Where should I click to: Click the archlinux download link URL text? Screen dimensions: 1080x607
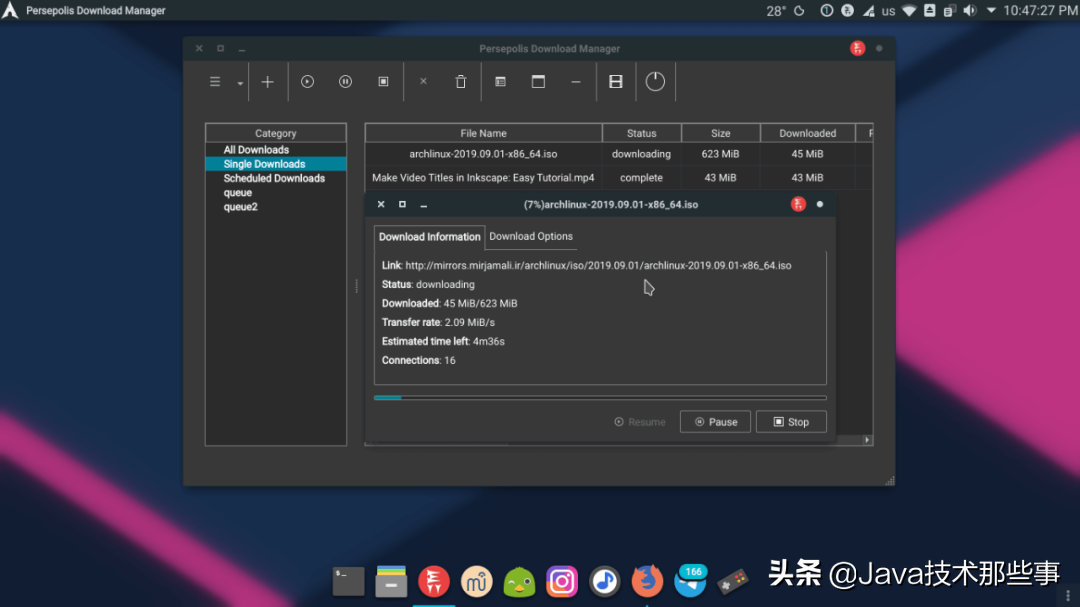coord(598,265)
